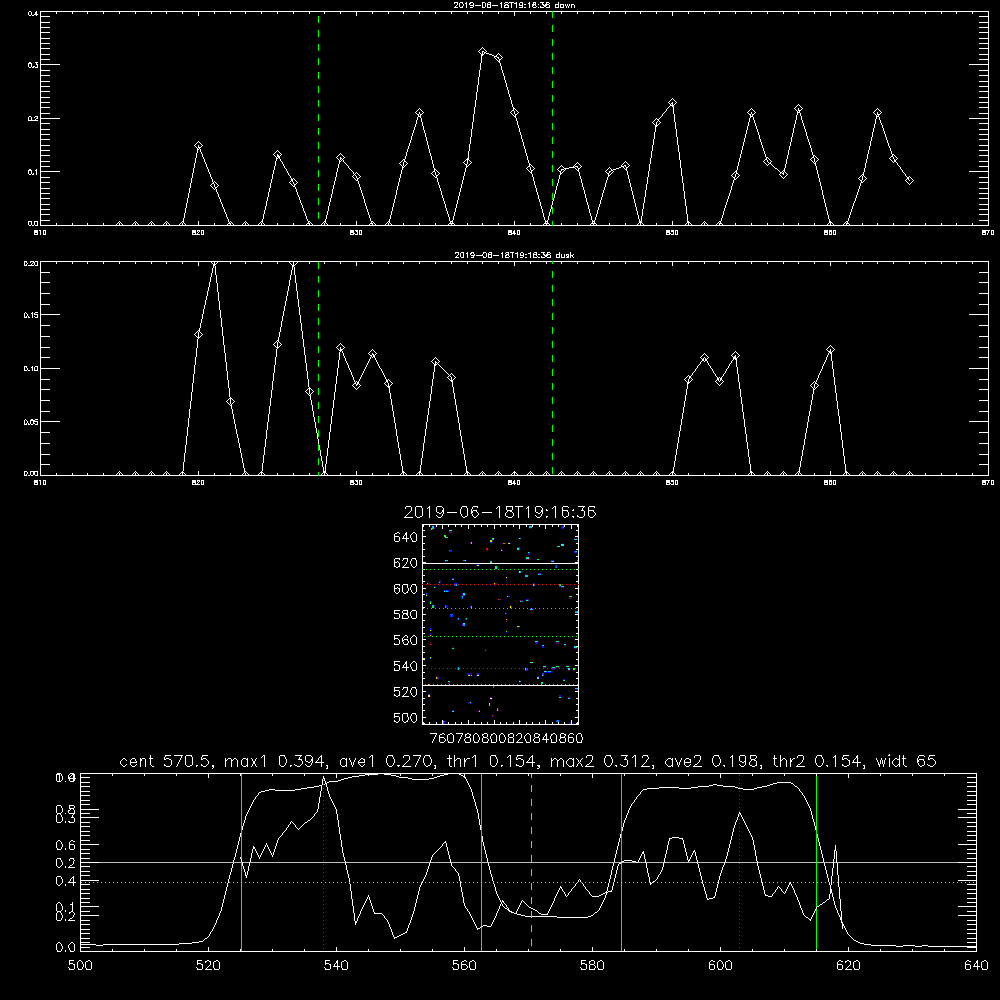Select the "ave1 0.270" value in the stats line
This screenshot has width=1000, height=1000.
pyautogui.click(x=383, y=761)
